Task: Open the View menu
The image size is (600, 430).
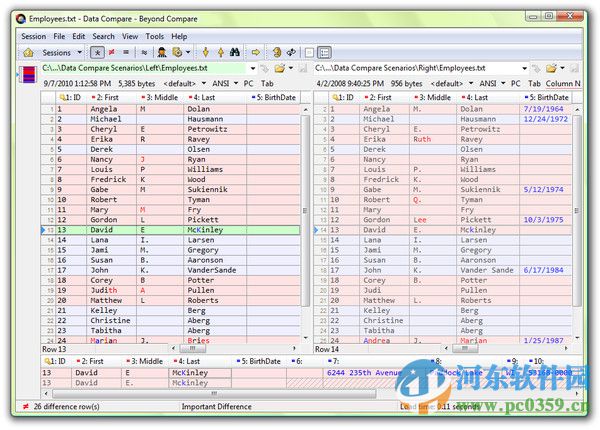Action: click(130, 36)
